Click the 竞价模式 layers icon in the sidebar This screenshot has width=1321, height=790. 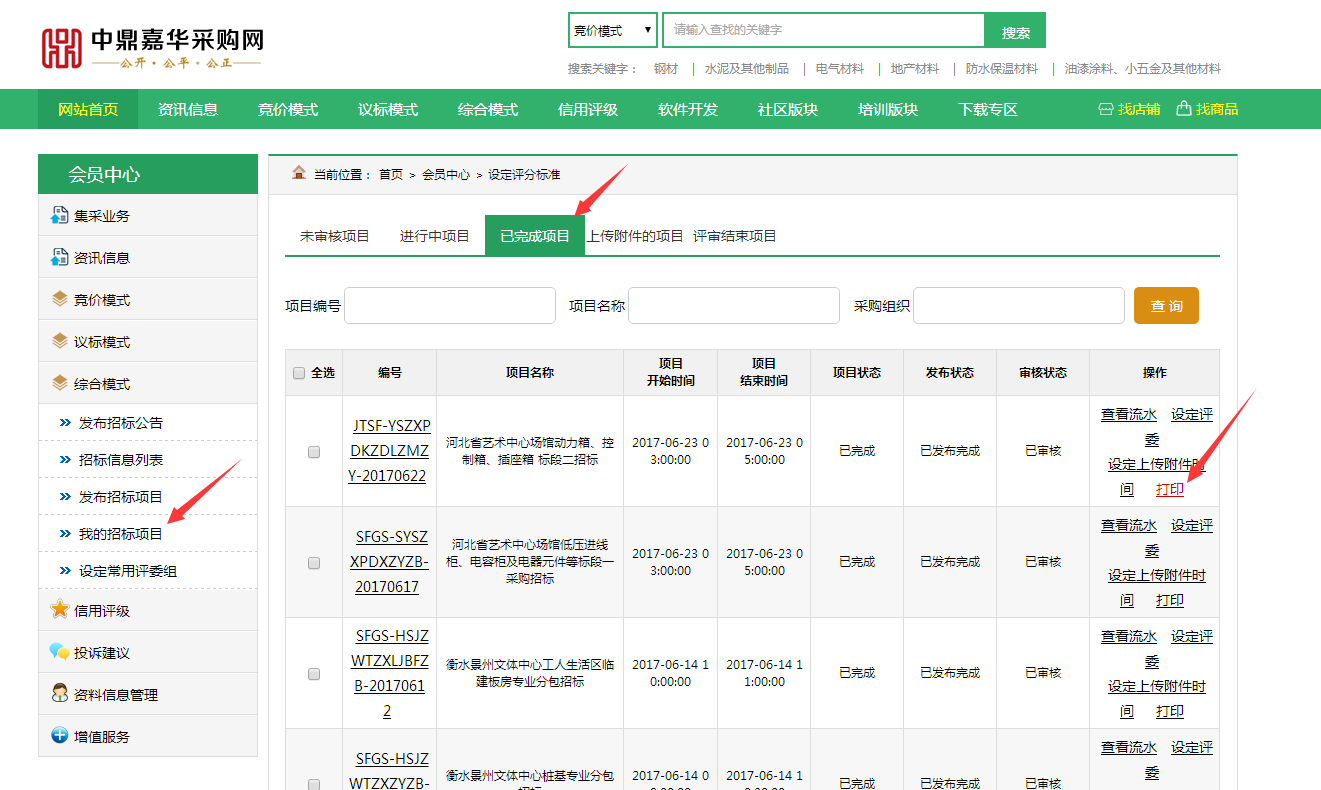coord(60,299)
